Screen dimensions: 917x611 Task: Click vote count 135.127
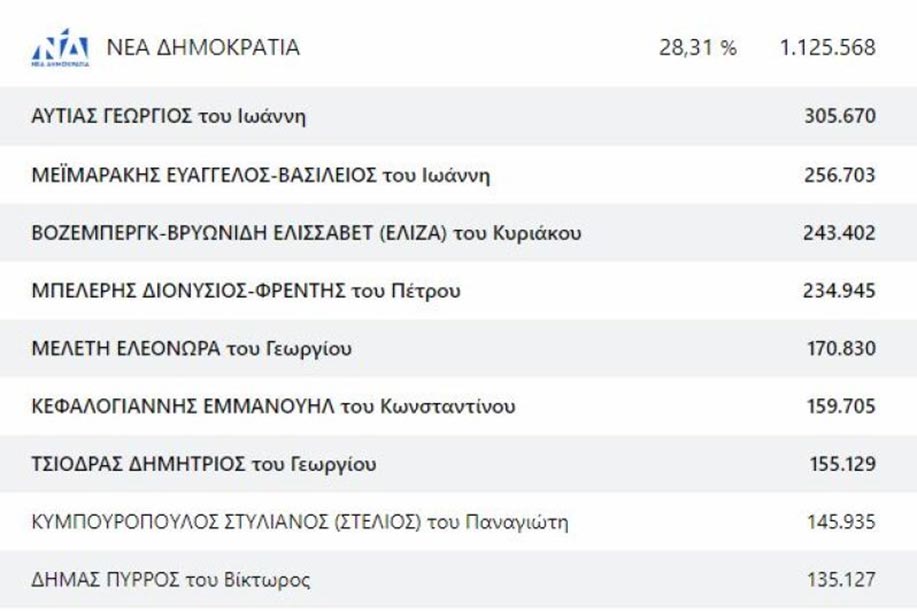pyautogui.click(x=842, y=579)
